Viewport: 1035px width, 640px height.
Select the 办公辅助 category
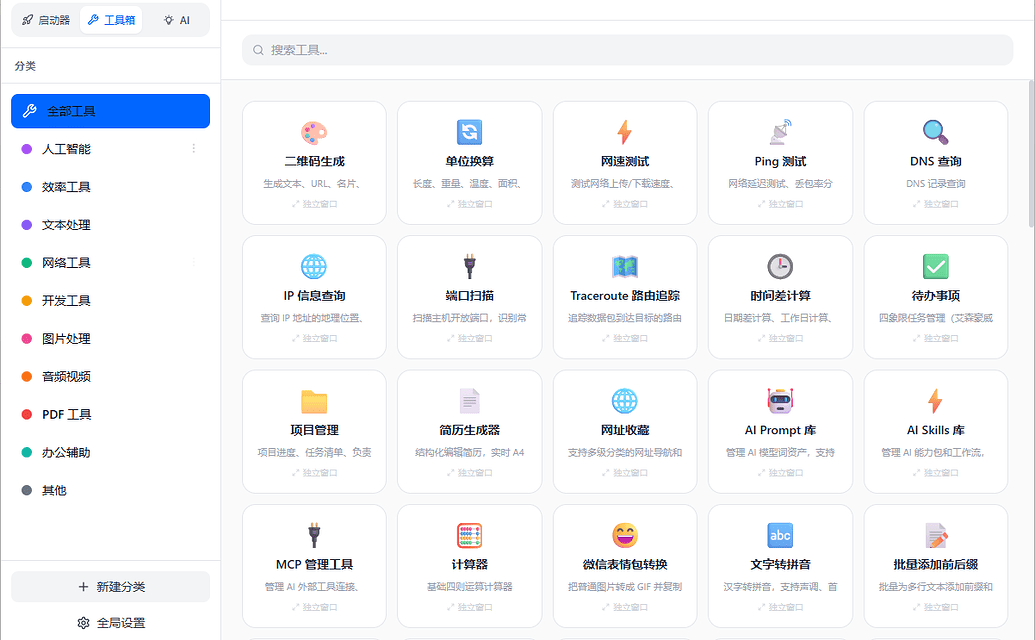click(x=110, y=453)
